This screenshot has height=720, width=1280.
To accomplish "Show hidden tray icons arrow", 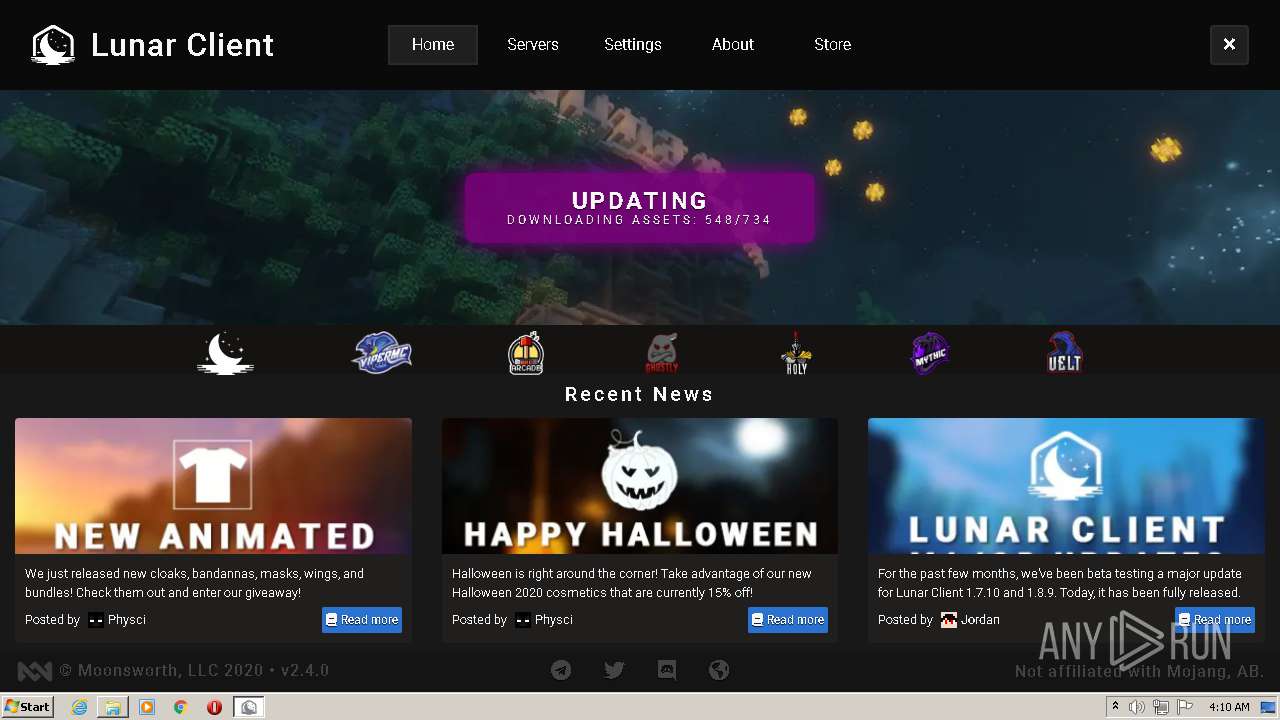I will tap(1115, 707).
